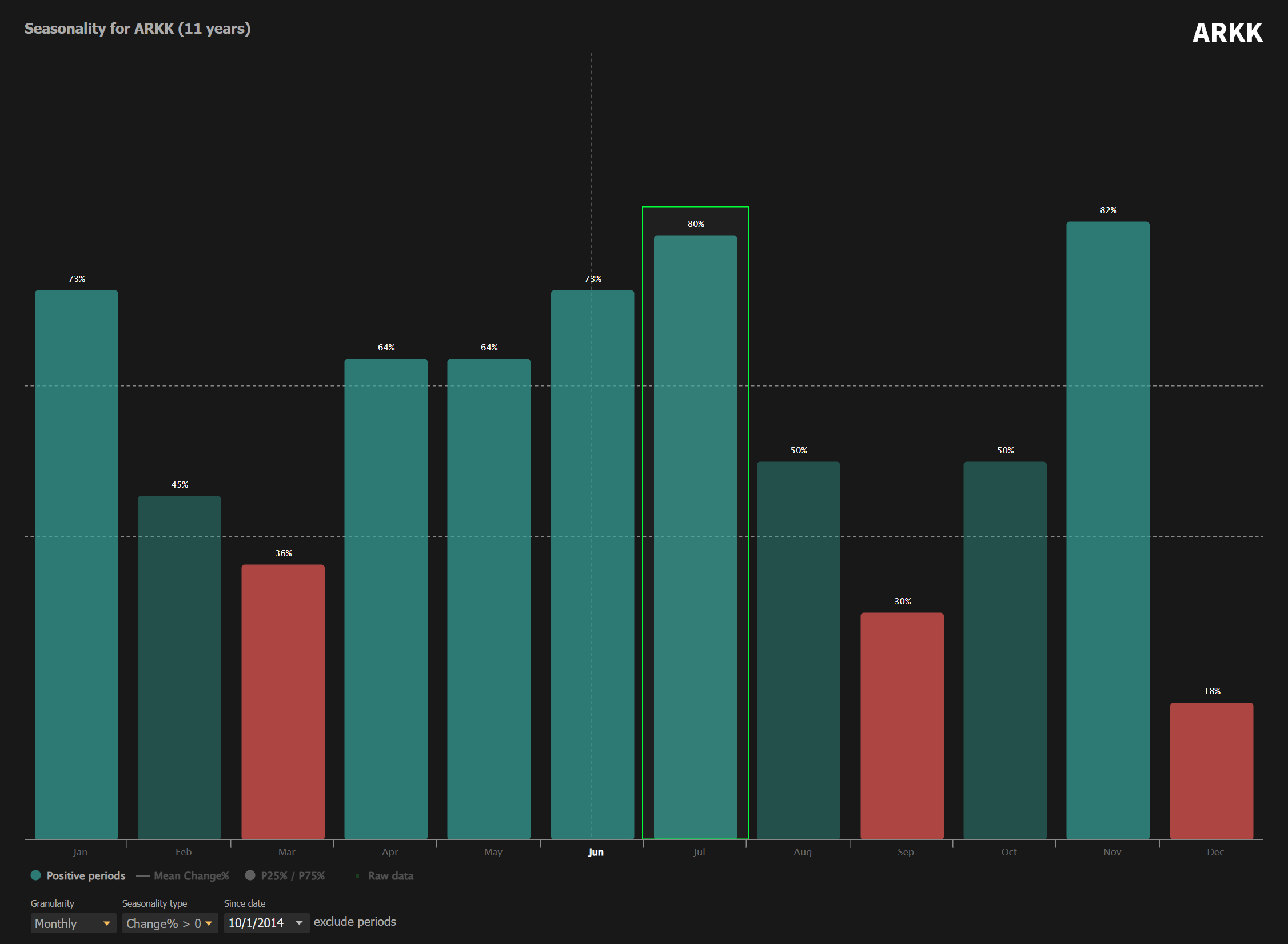Select the March 36% red bar
Image resolution: width=1288 pixels, height=944 pixels.
point(283,702)
